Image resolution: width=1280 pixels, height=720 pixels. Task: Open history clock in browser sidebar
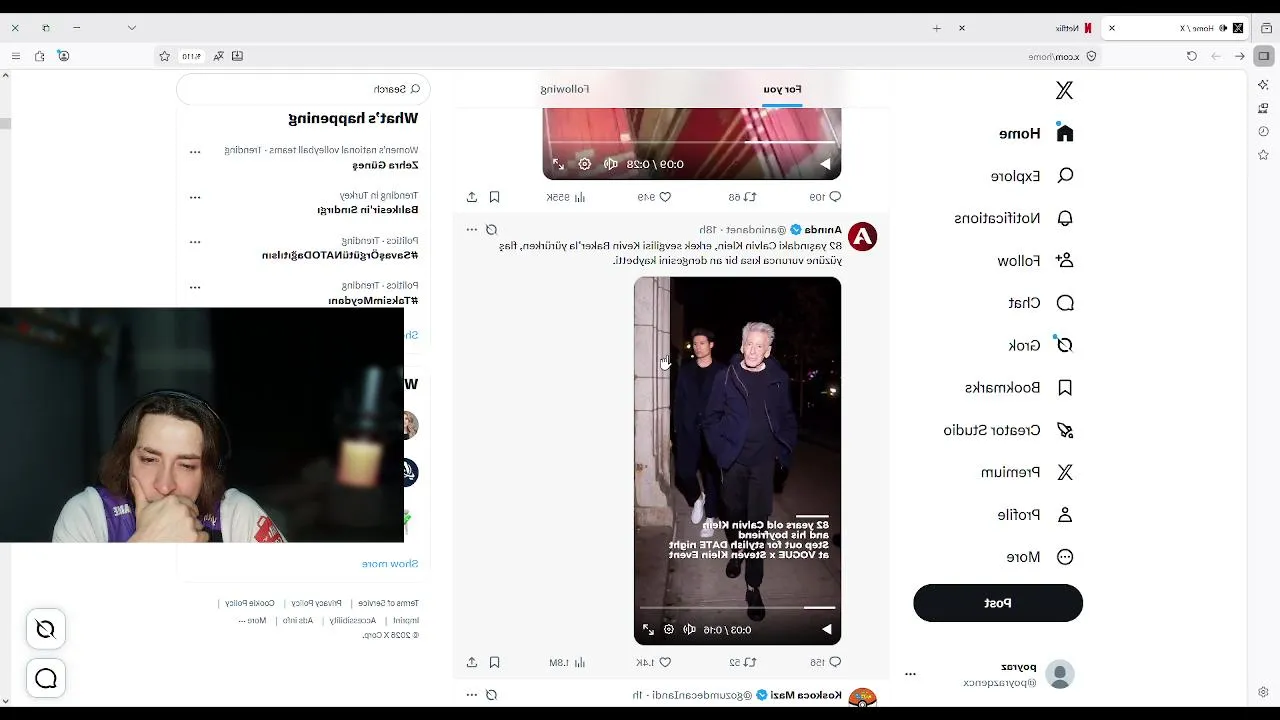click(x=1264, y=131)
